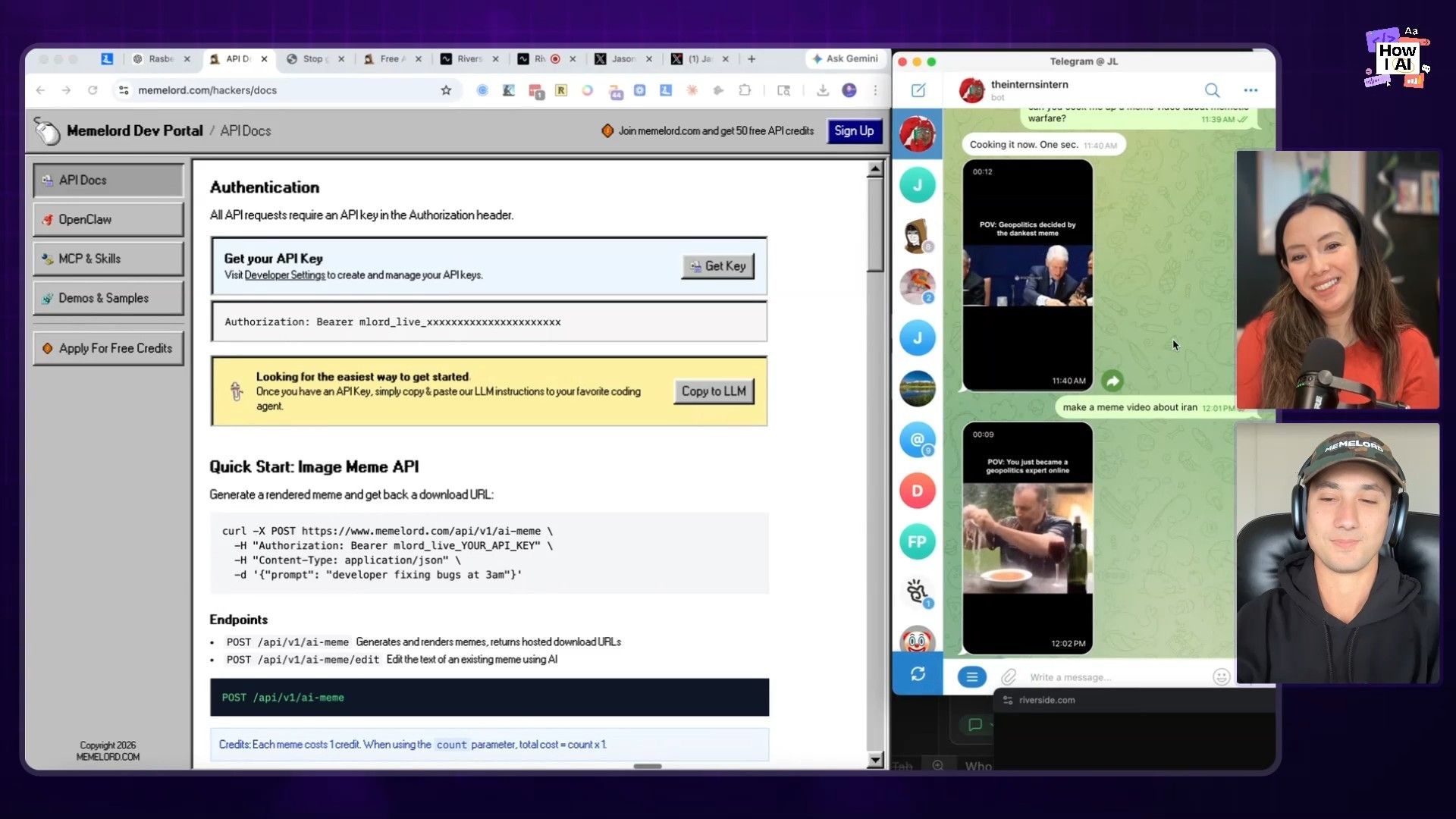Screen dimensions: 1456x819
Task: Click the docs vertical scrollbar thumb
Action: [x=875, y=224]
